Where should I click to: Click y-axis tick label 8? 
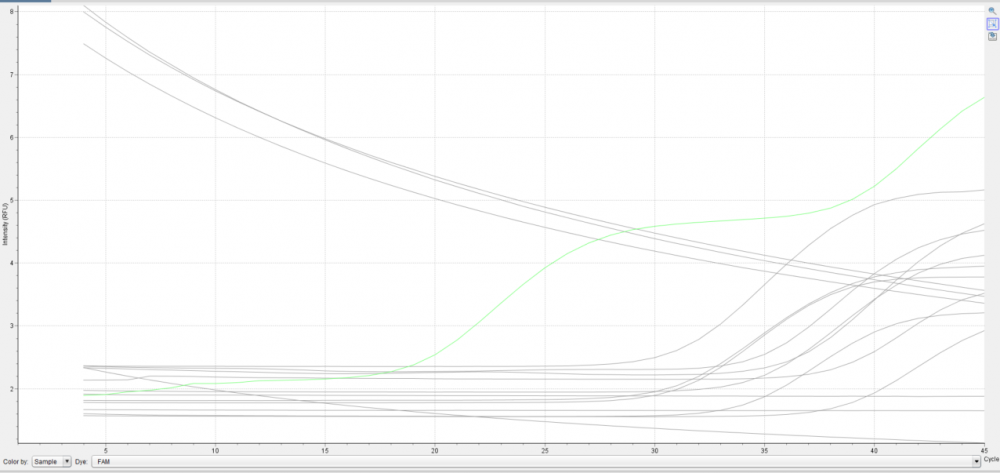tap(11, 11)
